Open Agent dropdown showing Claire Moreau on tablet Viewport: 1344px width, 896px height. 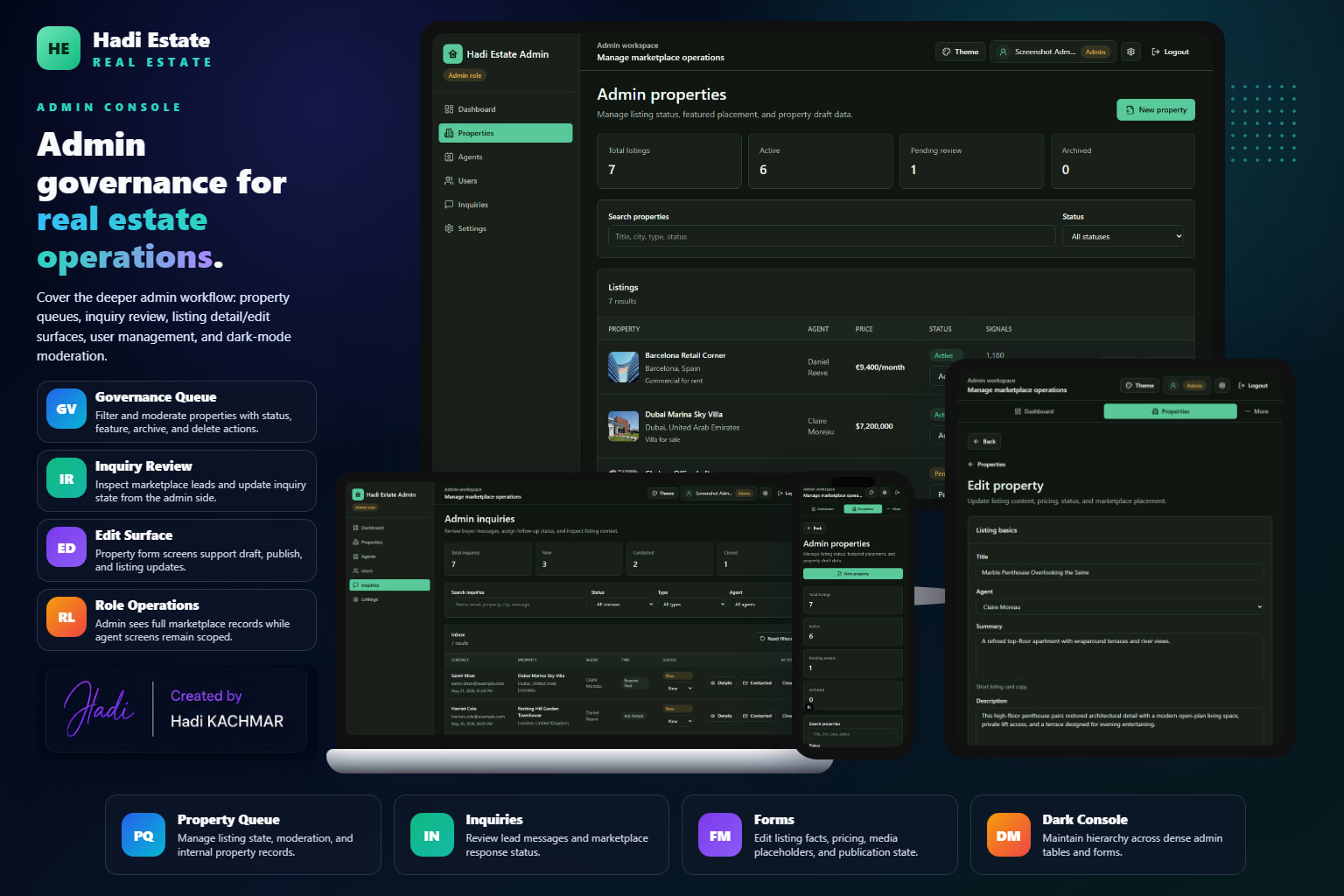pyautogui.click(x=1120, y=606)
